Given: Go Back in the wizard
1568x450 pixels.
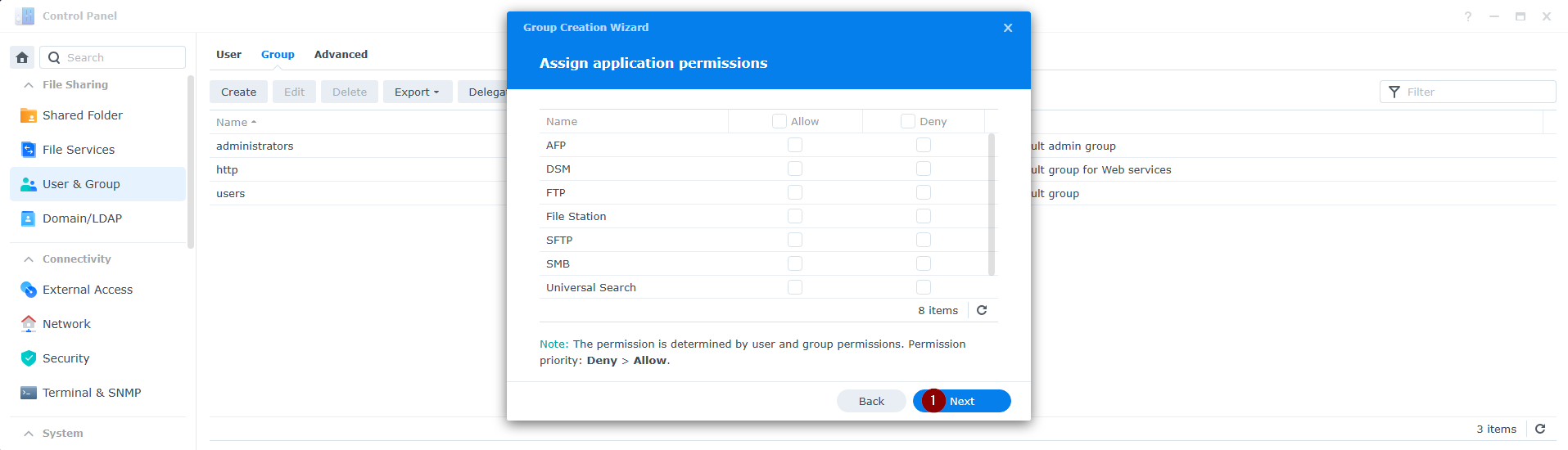Looking at the screenshot, I should point(870,401).
